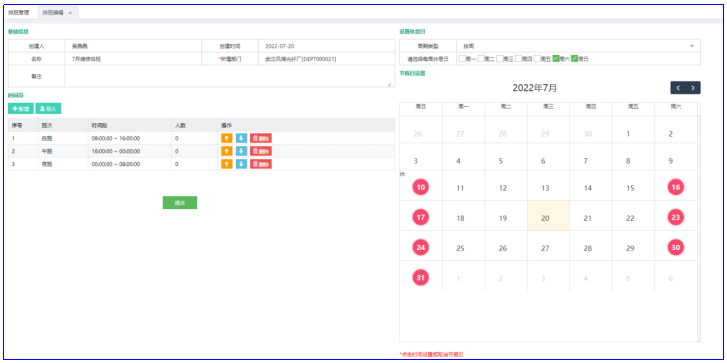Click the 导入 import button
This screenshot has width=727, height=363.
pos(48,109)
